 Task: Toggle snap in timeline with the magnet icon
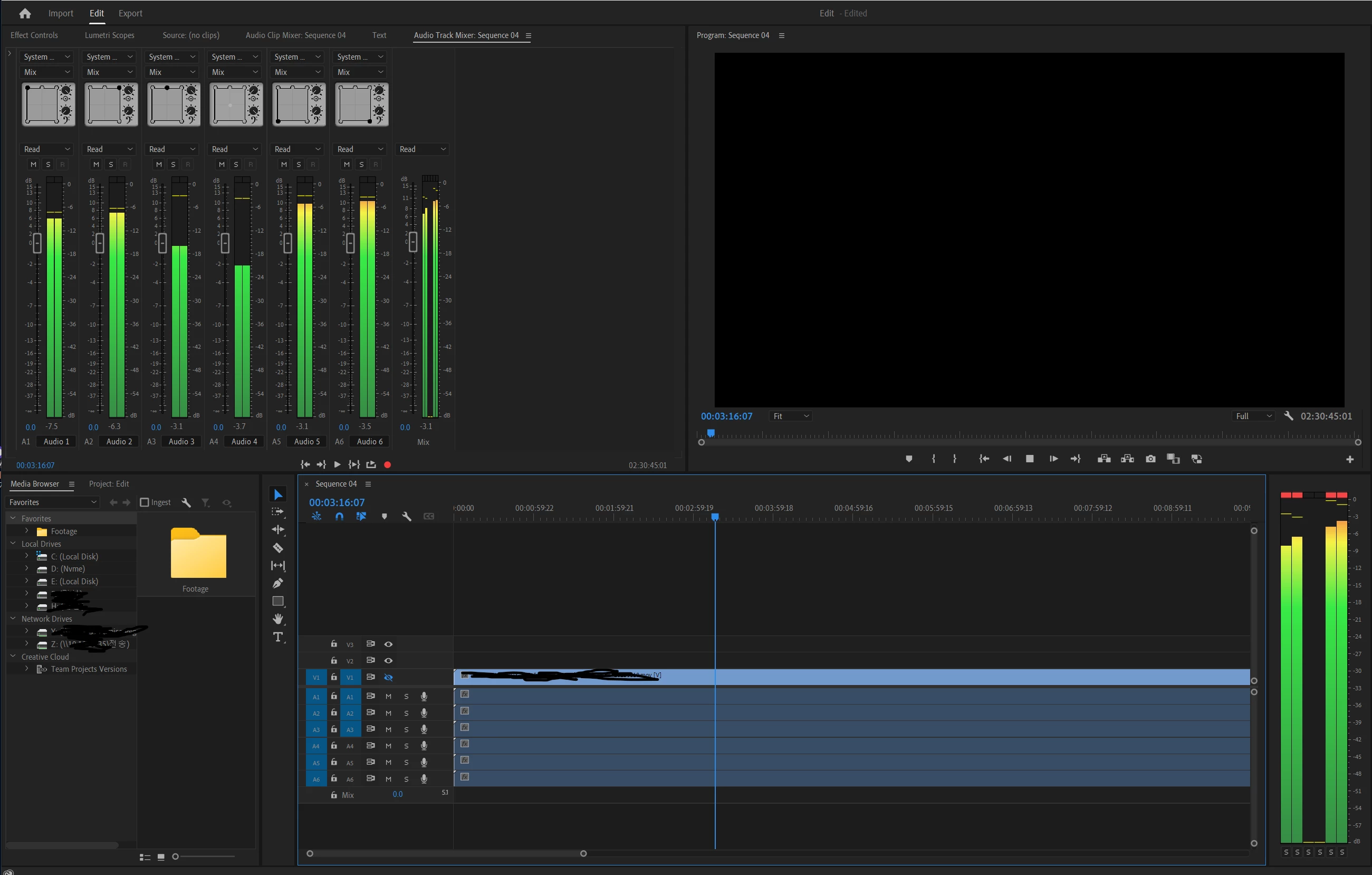(339, 517)
